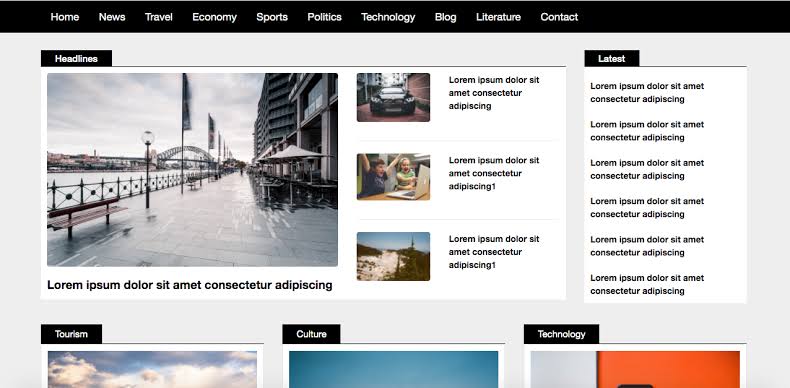Open the orange image under the Technology heading
The height and width of the screenshot is (388, 790).
(635, 369)
